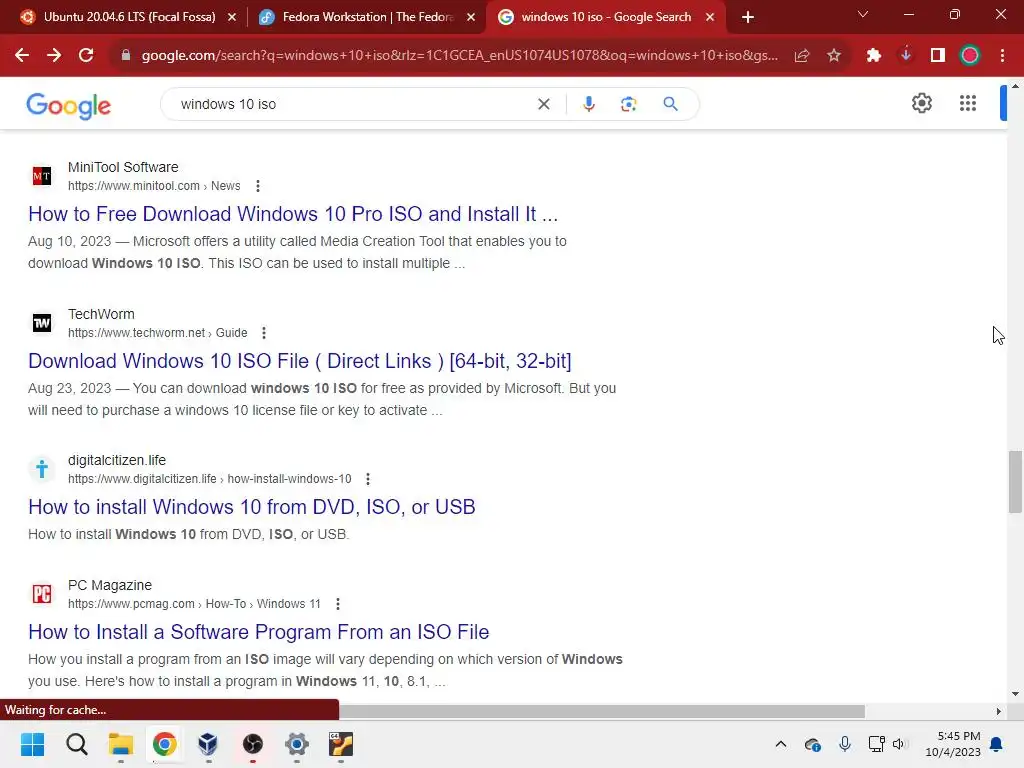Click the TechWorm favicon
The image size is (1024, 768).
42,323
